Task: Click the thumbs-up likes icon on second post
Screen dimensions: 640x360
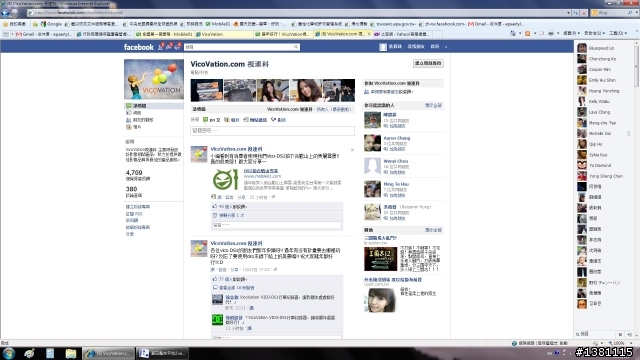Action: (215, 279)
